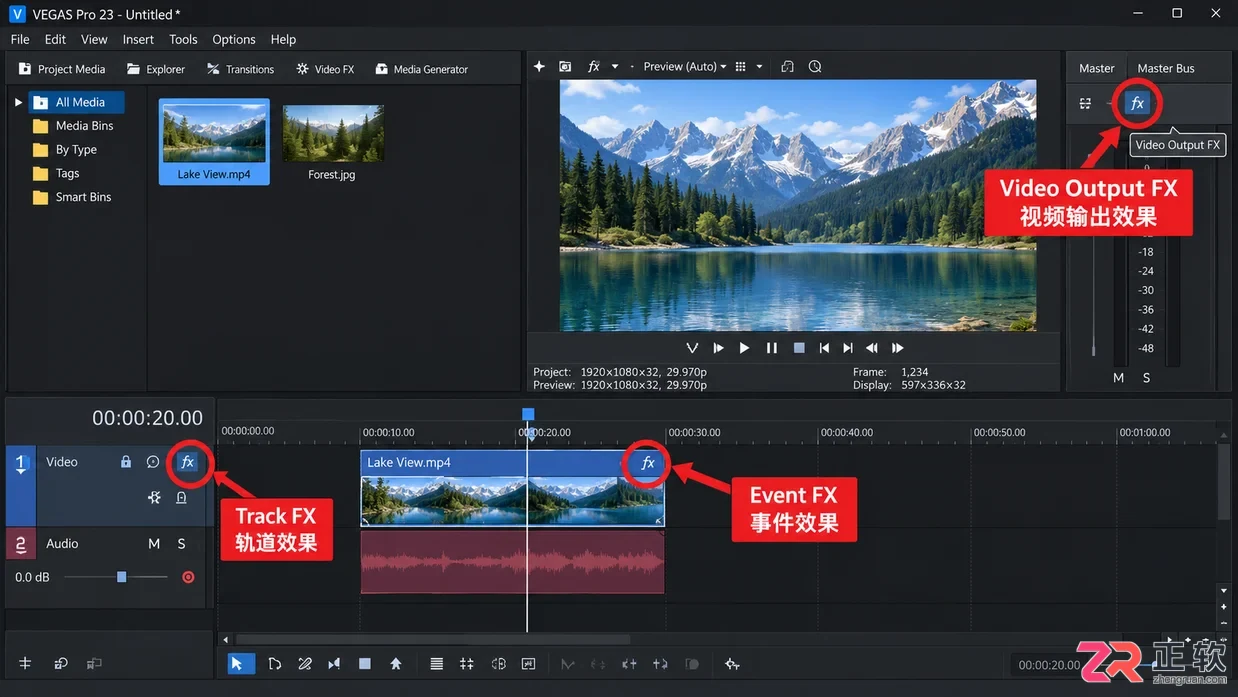The height and width of the screenshot is (697, 1238).
Task: Lock the Video track
Action: [x=126, y=462]
